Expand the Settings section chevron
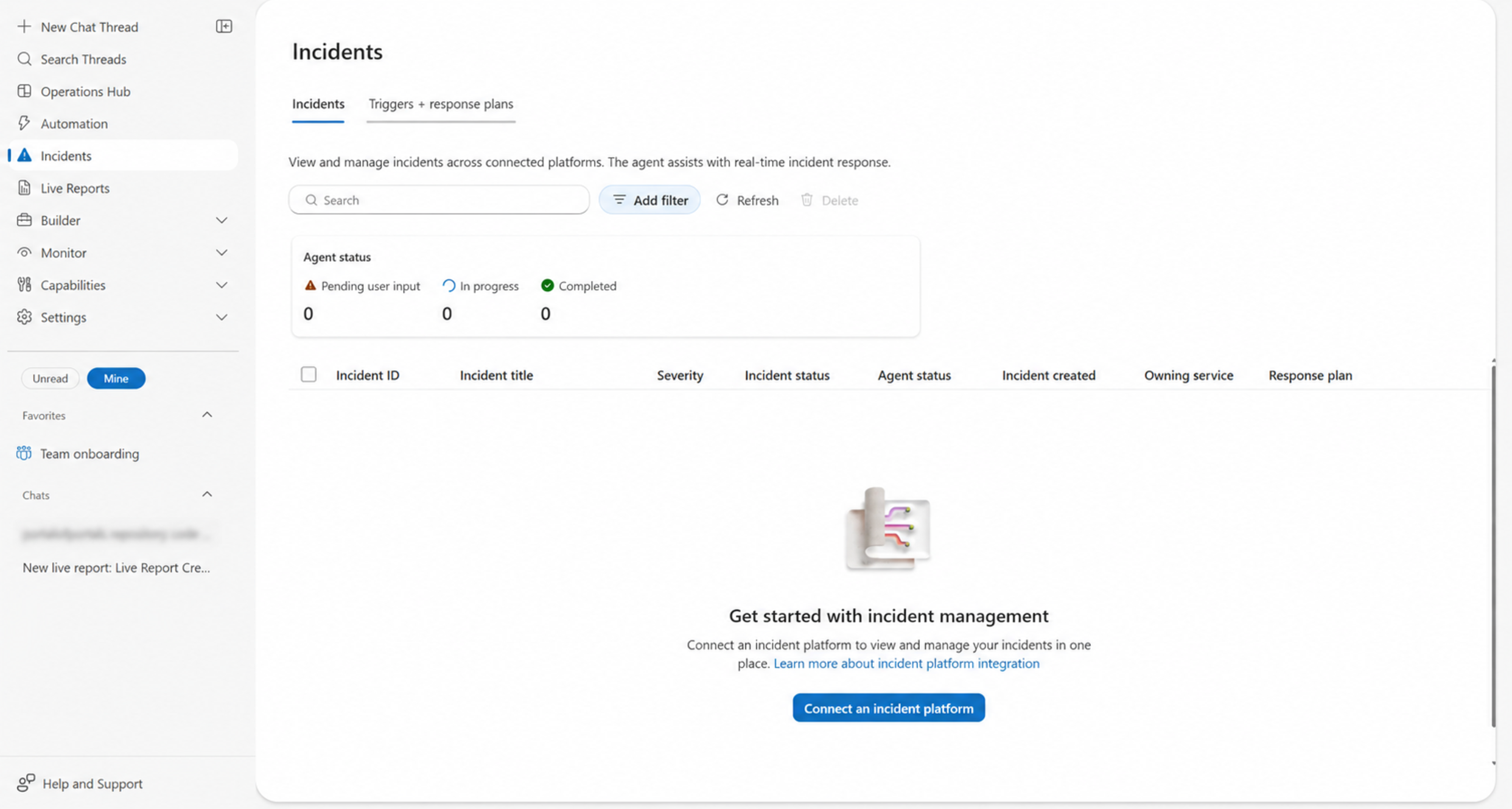 (222, 317)
